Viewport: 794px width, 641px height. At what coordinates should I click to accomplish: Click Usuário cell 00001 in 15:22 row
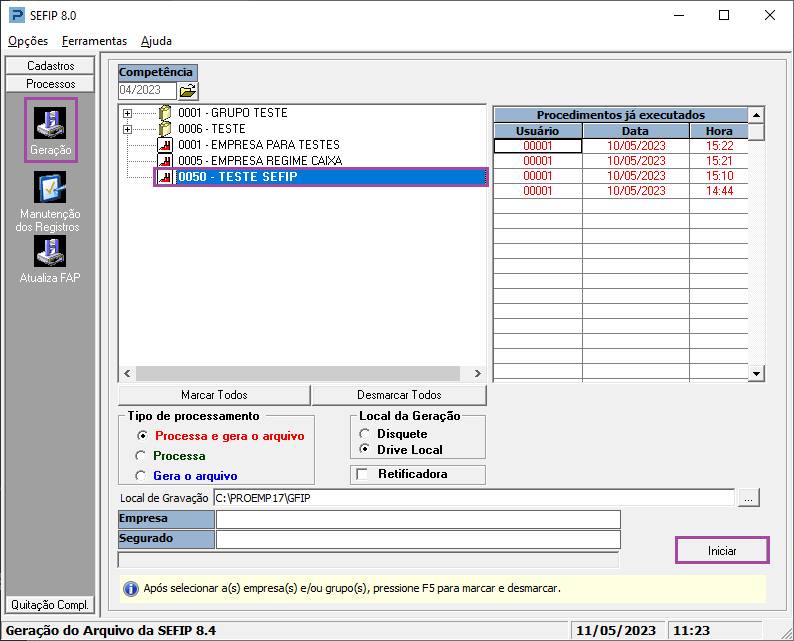(538, 146)
